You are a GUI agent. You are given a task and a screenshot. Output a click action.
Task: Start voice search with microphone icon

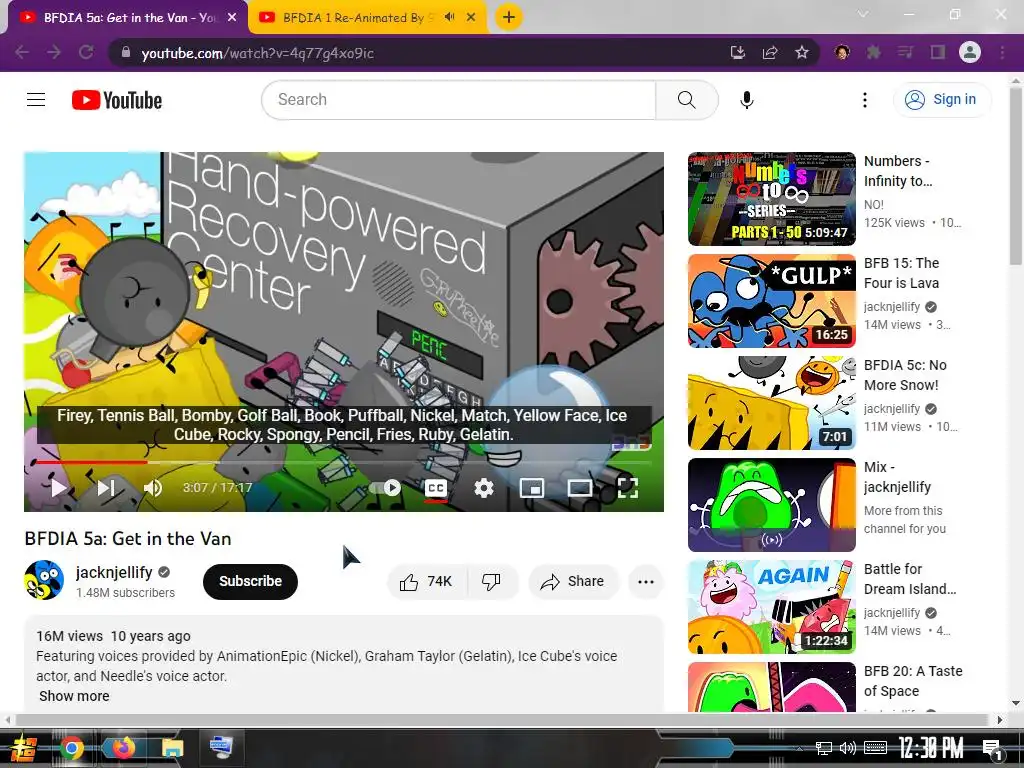tap(747, 100)
